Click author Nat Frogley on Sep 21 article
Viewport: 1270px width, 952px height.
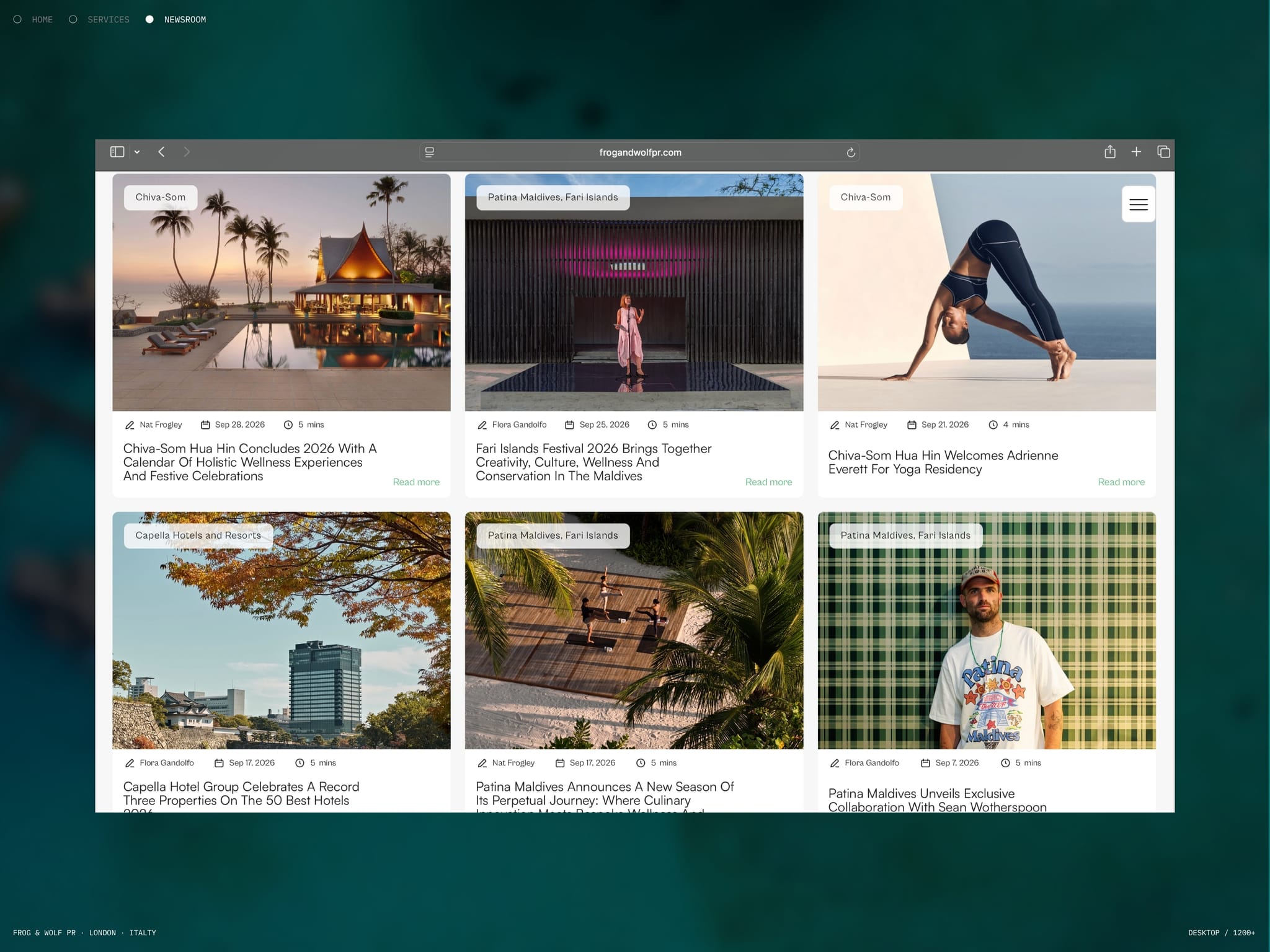coord(866,425)
